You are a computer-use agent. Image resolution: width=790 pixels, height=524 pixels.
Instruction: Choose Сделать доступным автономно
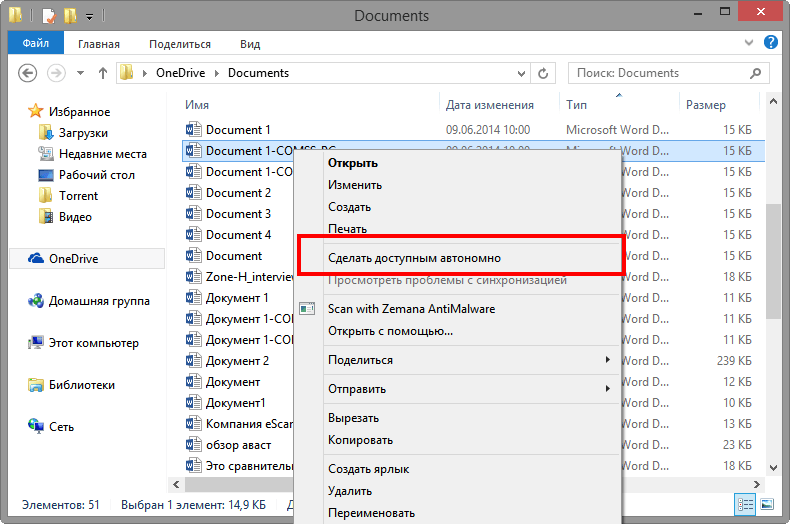[x=414, y=258]
